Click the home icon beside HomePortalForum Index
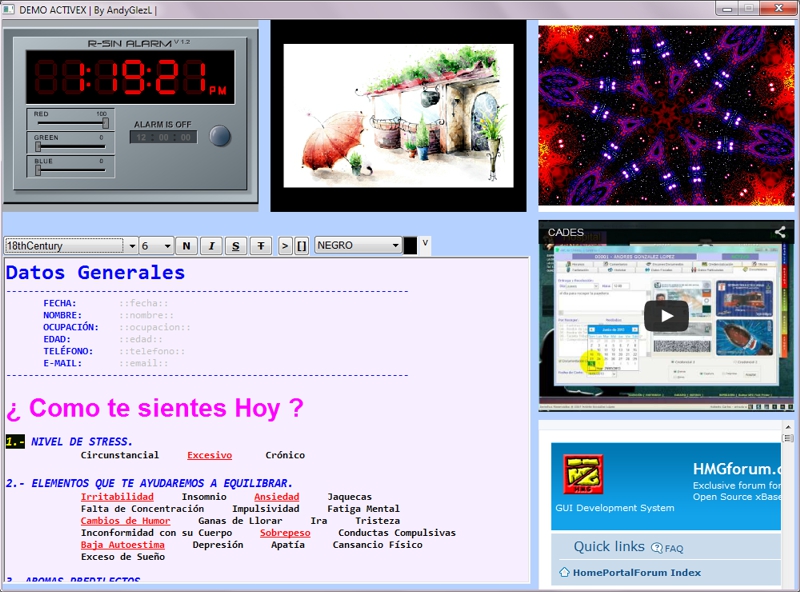The image size is (800, 592). click(x=564, y=572)
